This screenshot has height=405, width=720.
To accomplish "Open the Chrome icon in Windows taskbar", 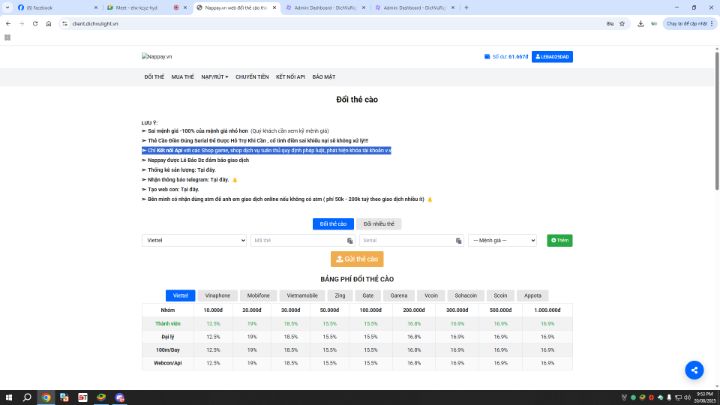I will coord(45,397).
